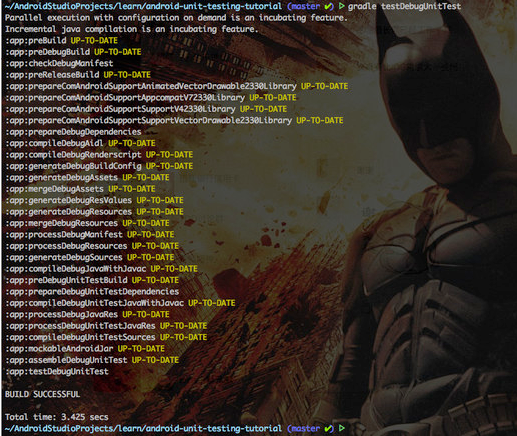The image size is (517, 436).
Task: Click the '(master' branch label in the bottom prompt
Action: pos(303,428)
